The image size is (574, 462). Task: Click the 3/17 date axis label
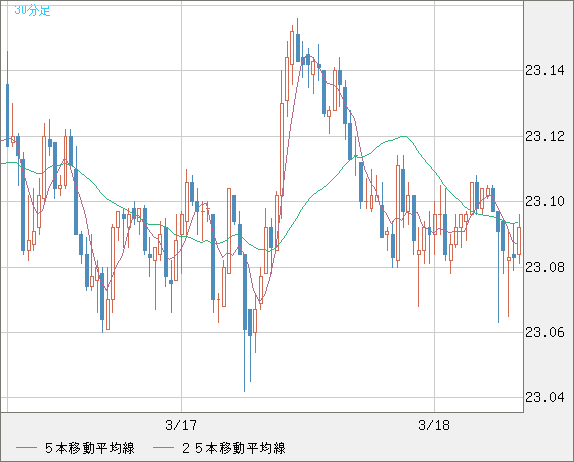(181, 425)
